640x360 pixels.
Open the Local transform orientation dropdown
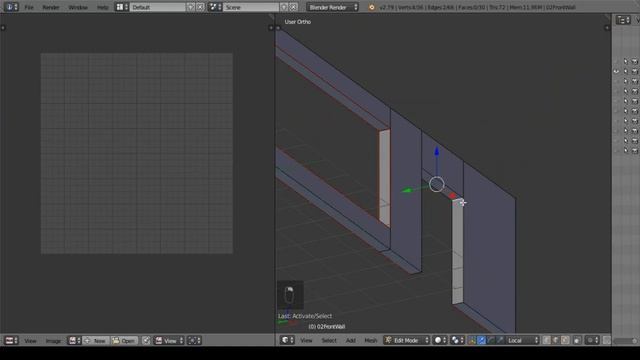tap(522, 340)
